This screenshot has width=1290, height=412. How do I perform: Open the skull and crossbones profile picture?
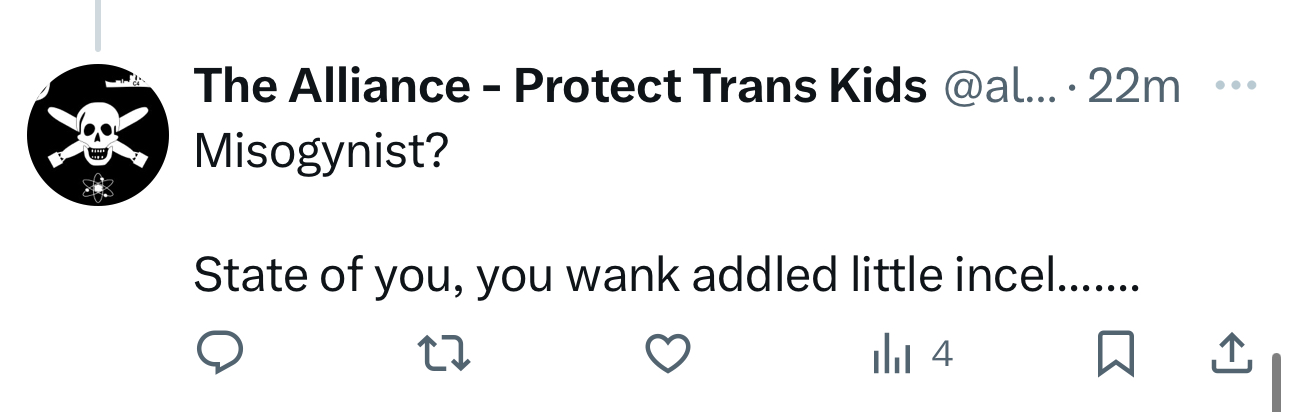pyautogui.click(x=96, y=135)
